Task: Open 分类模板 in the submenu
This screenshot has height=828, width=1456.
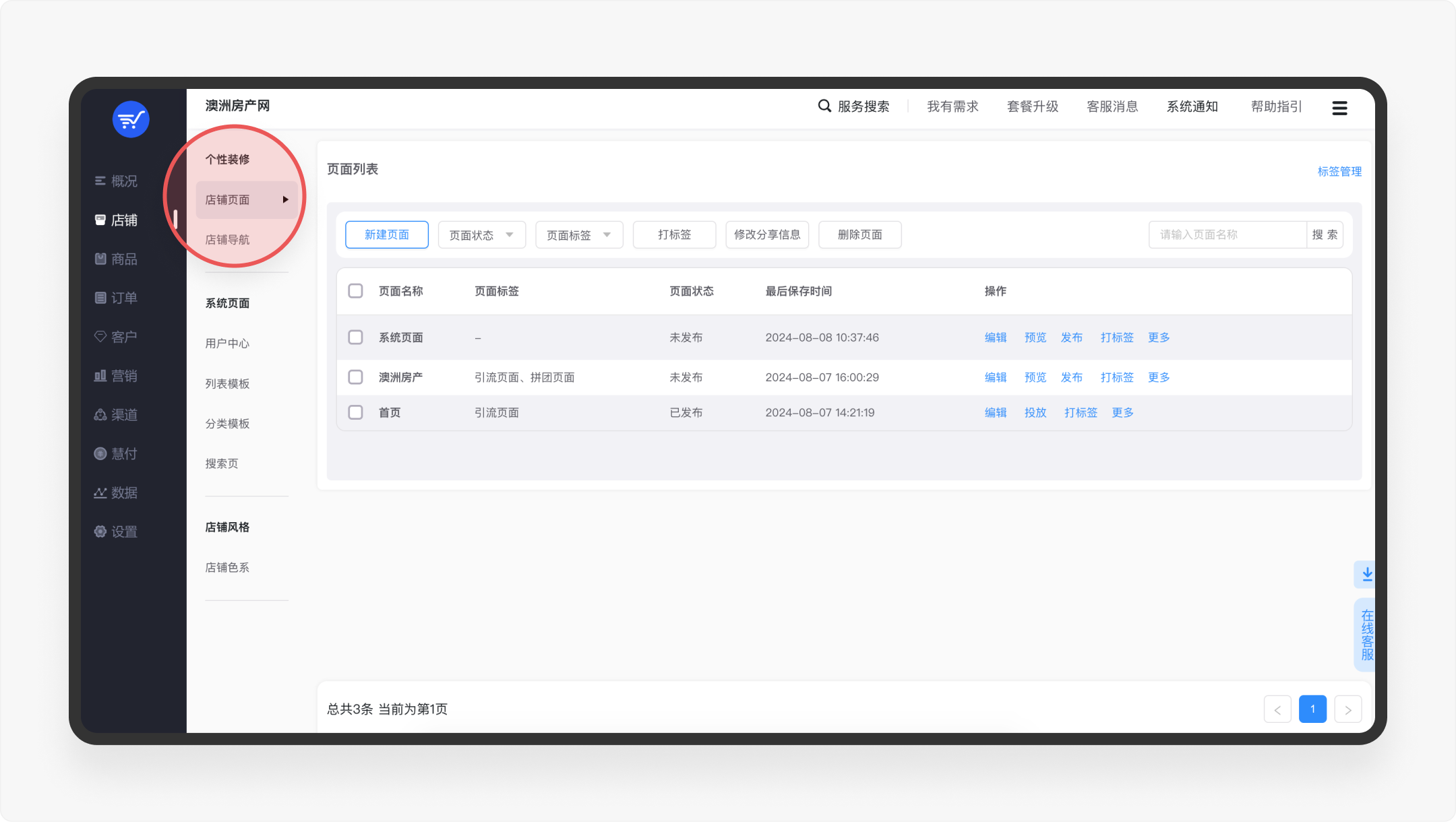Action: [x=227, y=423]
